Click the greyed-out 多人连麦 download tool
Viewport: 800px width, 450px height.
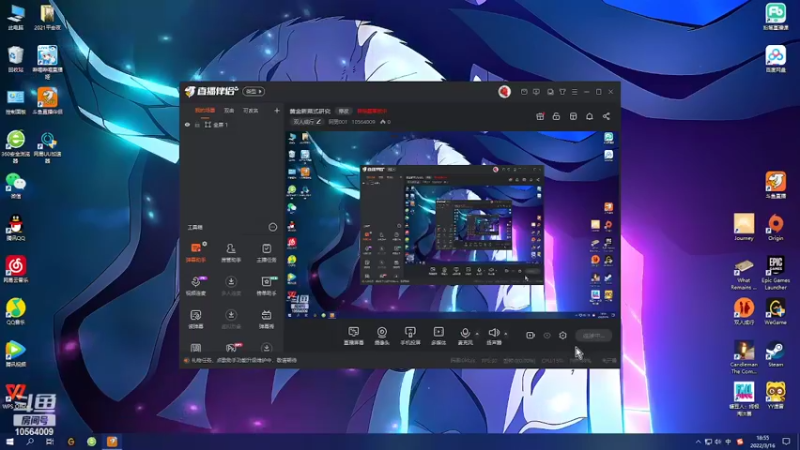click(x=231, y=286)
